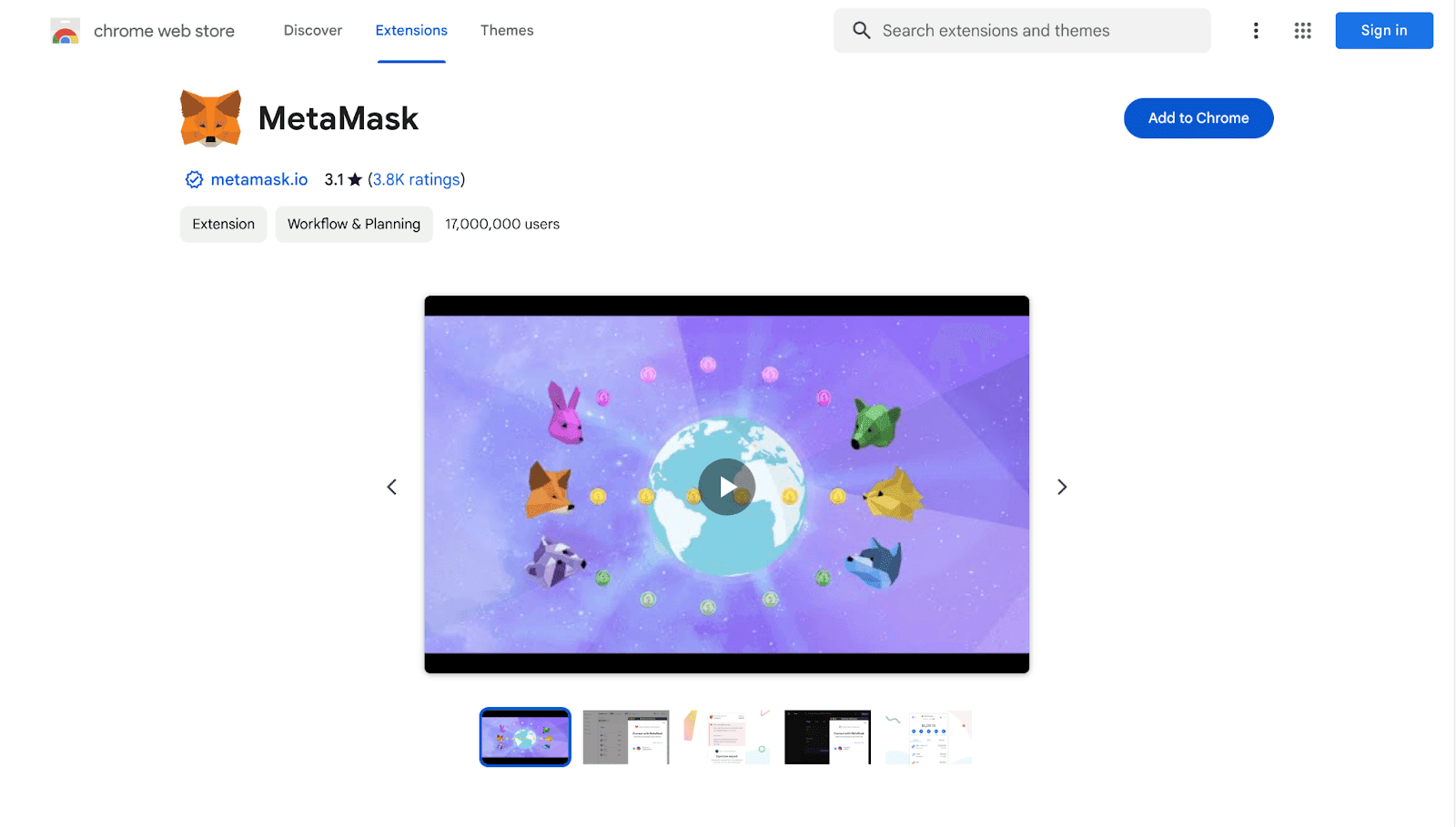Select the dark-mode screenshot thumbnail
Viewport: 1456px width, 827px height.
pos(827,737)
